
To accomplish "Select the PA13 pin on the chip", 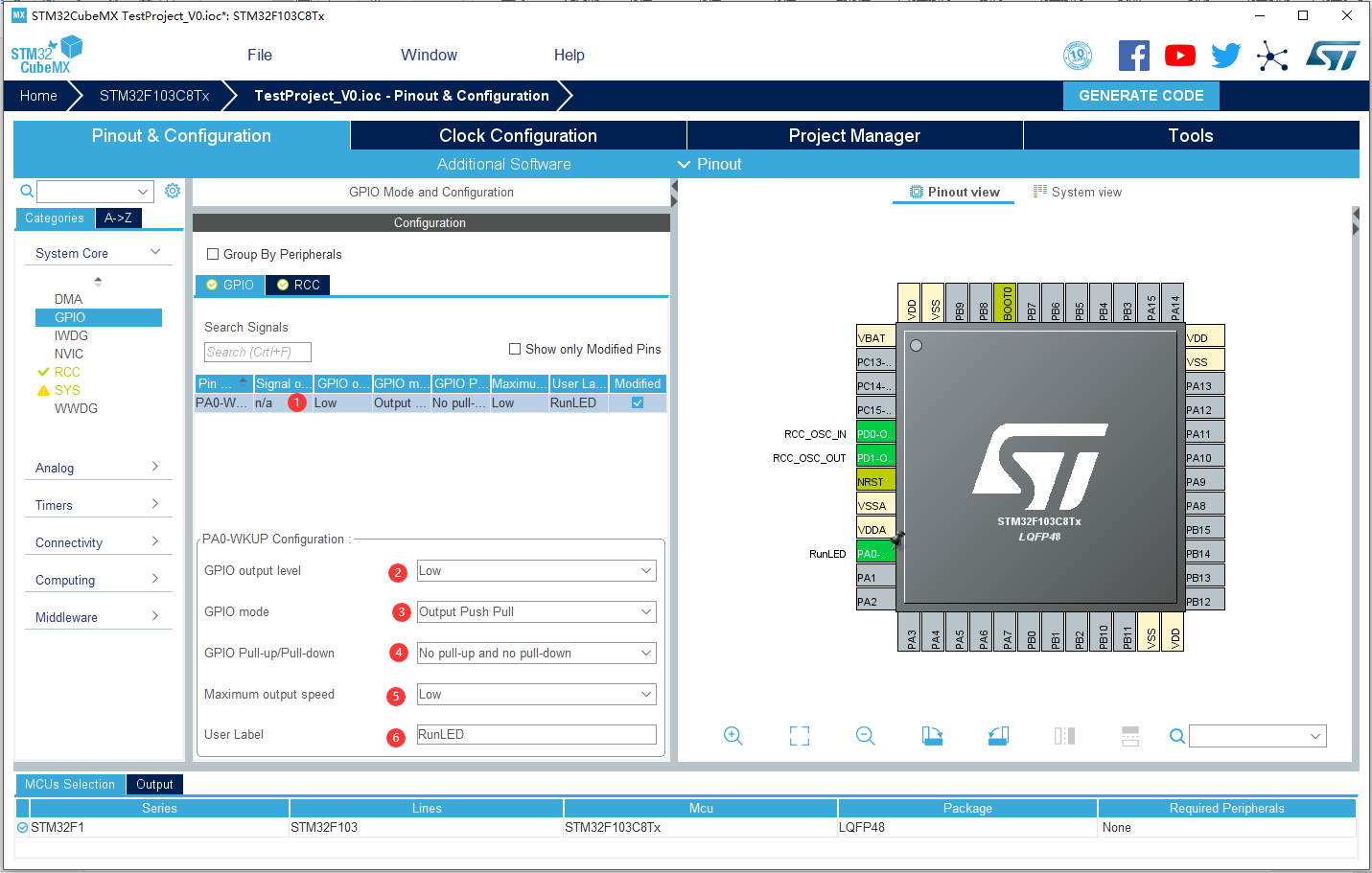I will coord(1205,385).
